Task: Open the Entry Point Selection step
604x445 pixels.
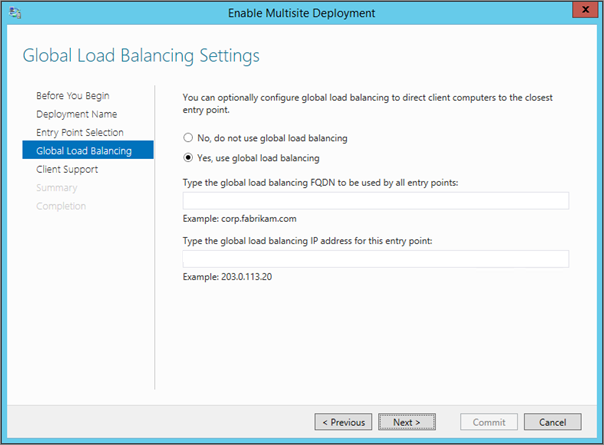Action: 80,133
